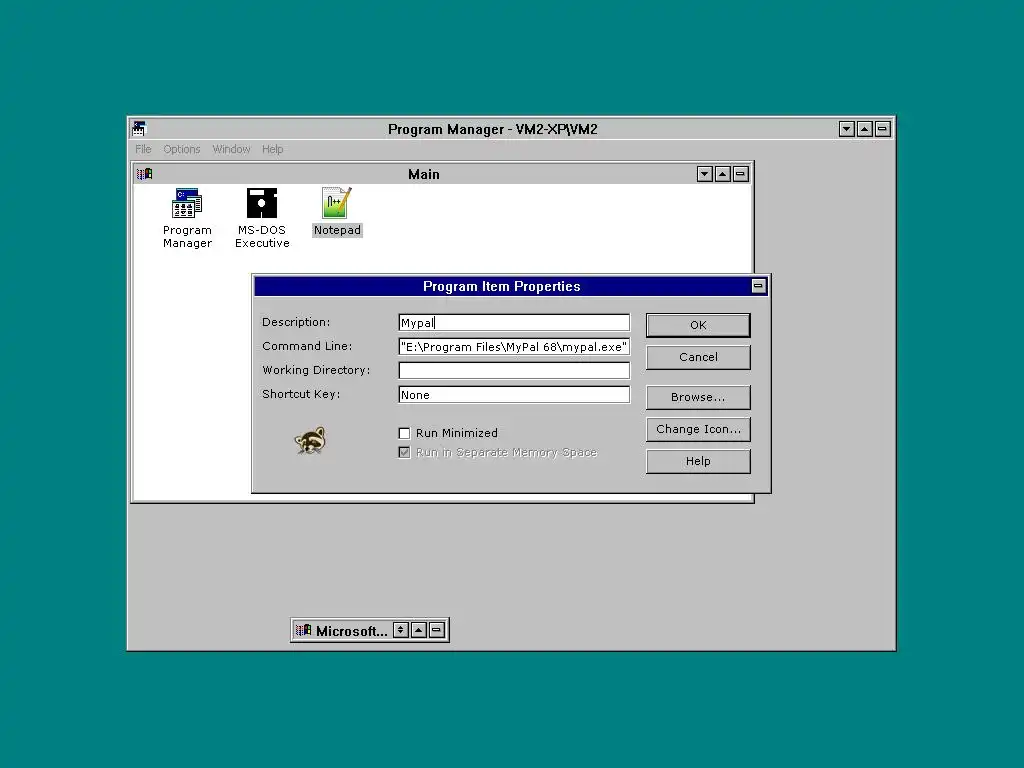This screenshot has width=1024, height=768.
Task: Click the minimized Microsoft group icon
Action: coord(304,630)
